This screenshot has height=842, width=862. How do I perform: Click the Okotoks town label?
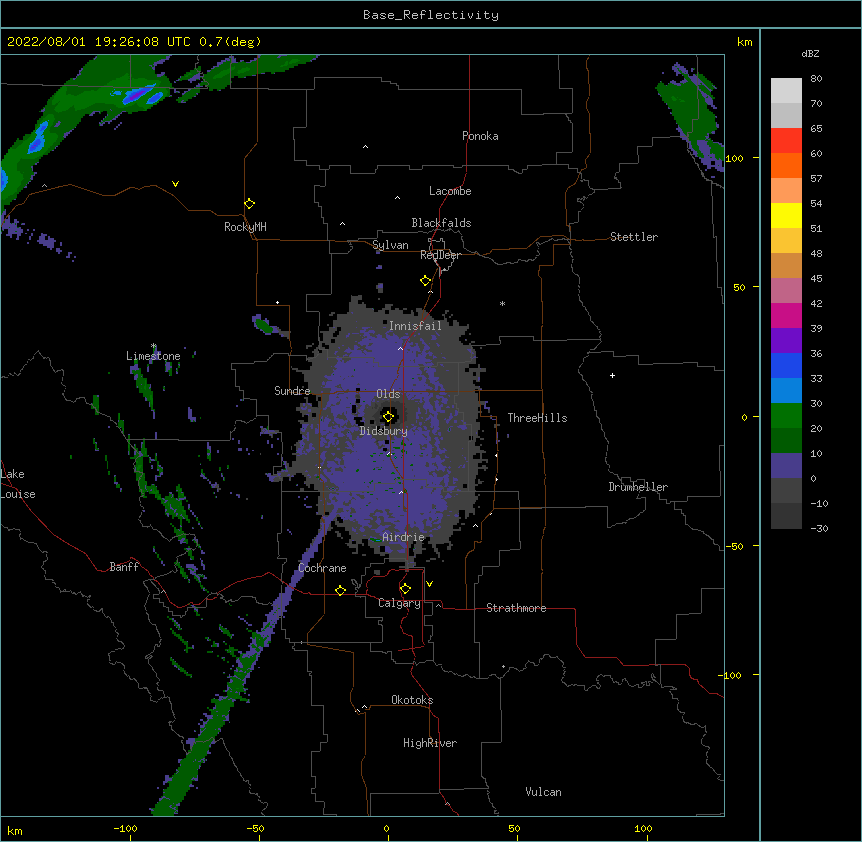[412, 700]
